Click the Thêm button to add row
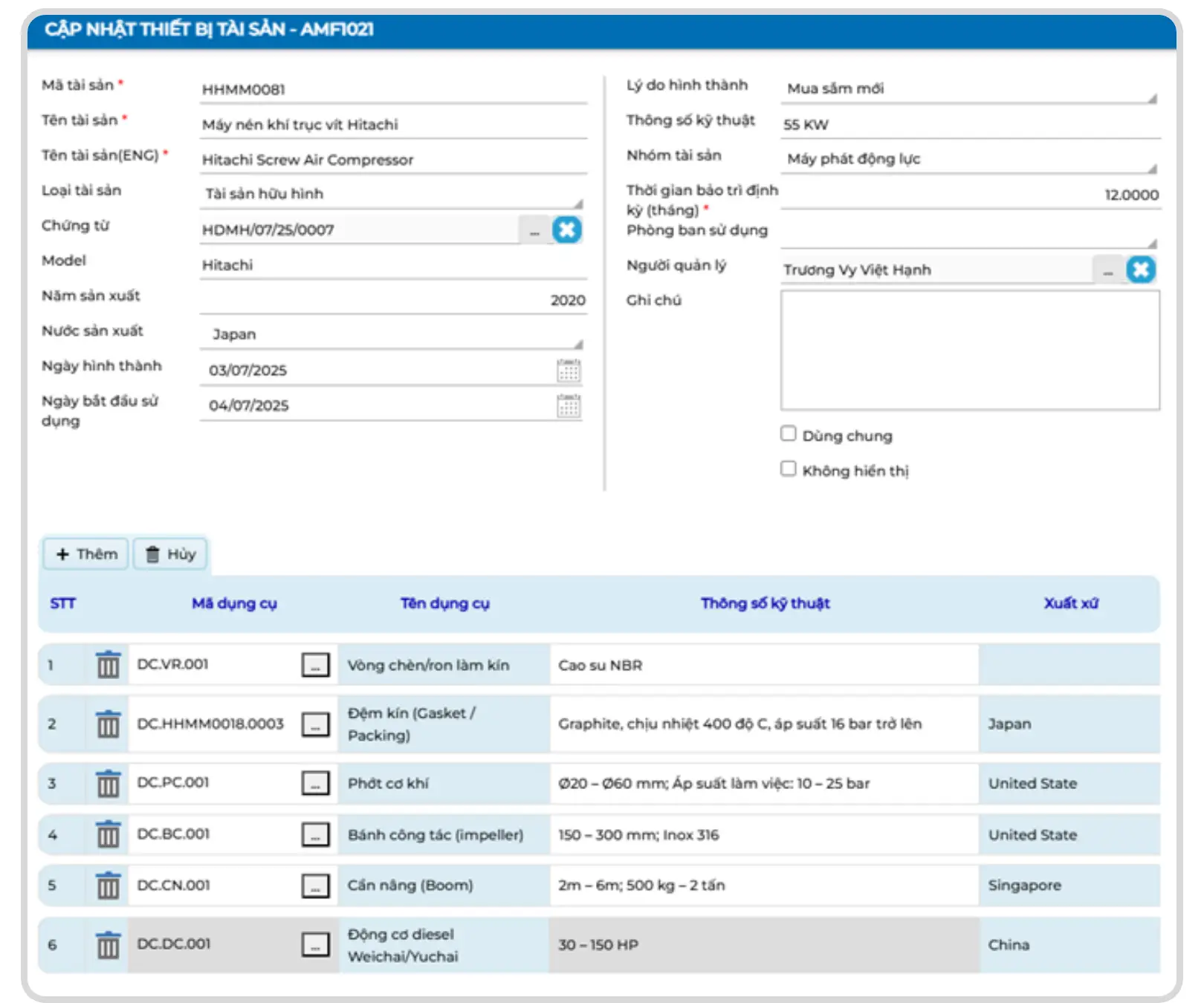 (x=86, y=554)
